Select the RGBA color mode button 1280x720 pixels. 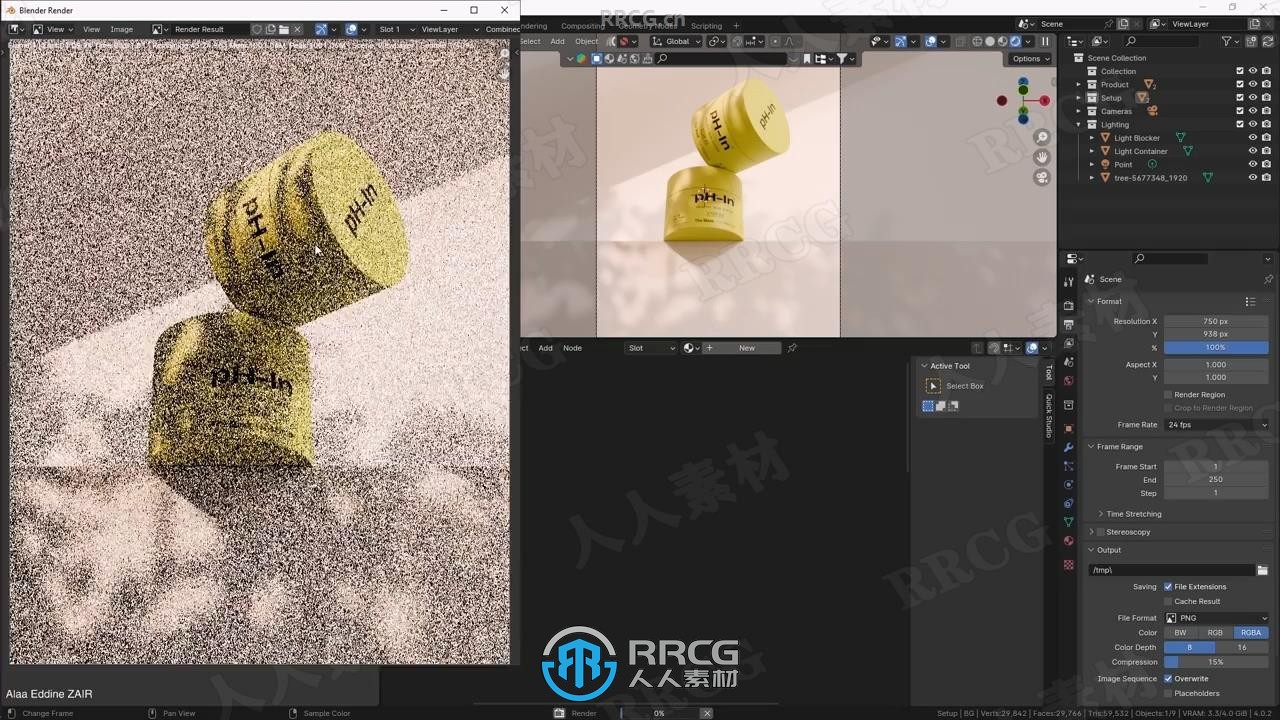click(x=1251, y=633)
